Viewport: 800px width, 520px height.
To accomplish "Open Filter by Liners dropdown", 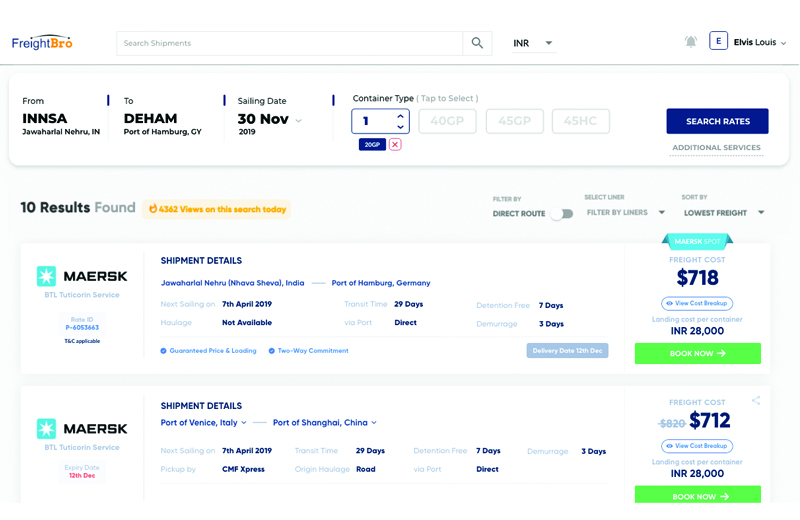I will pyautogui.click(x=626, y=212).
